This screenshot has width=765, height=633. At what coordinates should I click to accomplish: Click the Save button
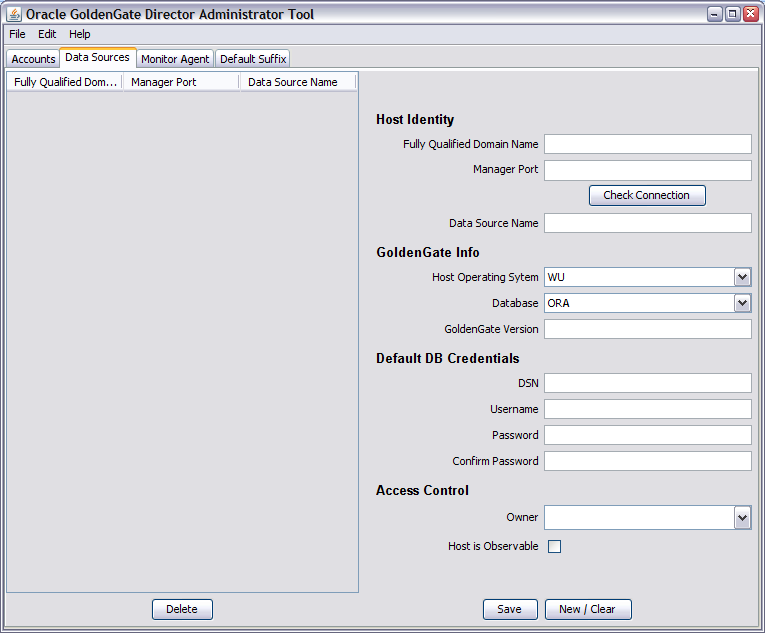(509, 609)
